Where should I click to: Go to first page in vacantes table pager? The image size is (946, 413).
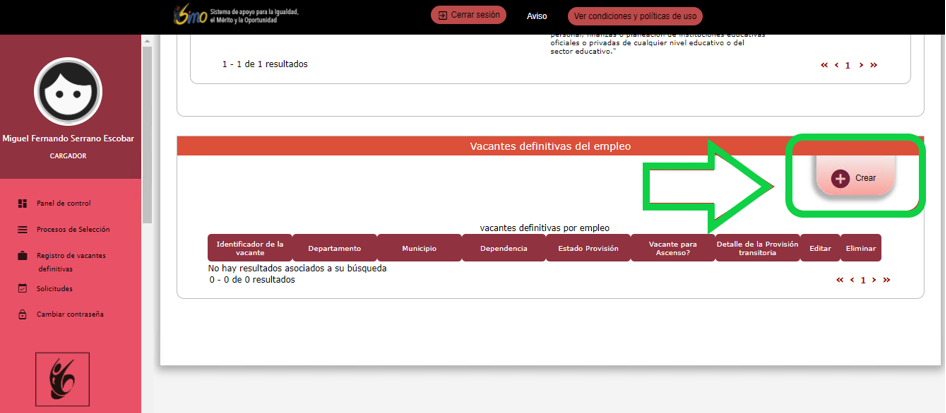(x=839, y=280)
